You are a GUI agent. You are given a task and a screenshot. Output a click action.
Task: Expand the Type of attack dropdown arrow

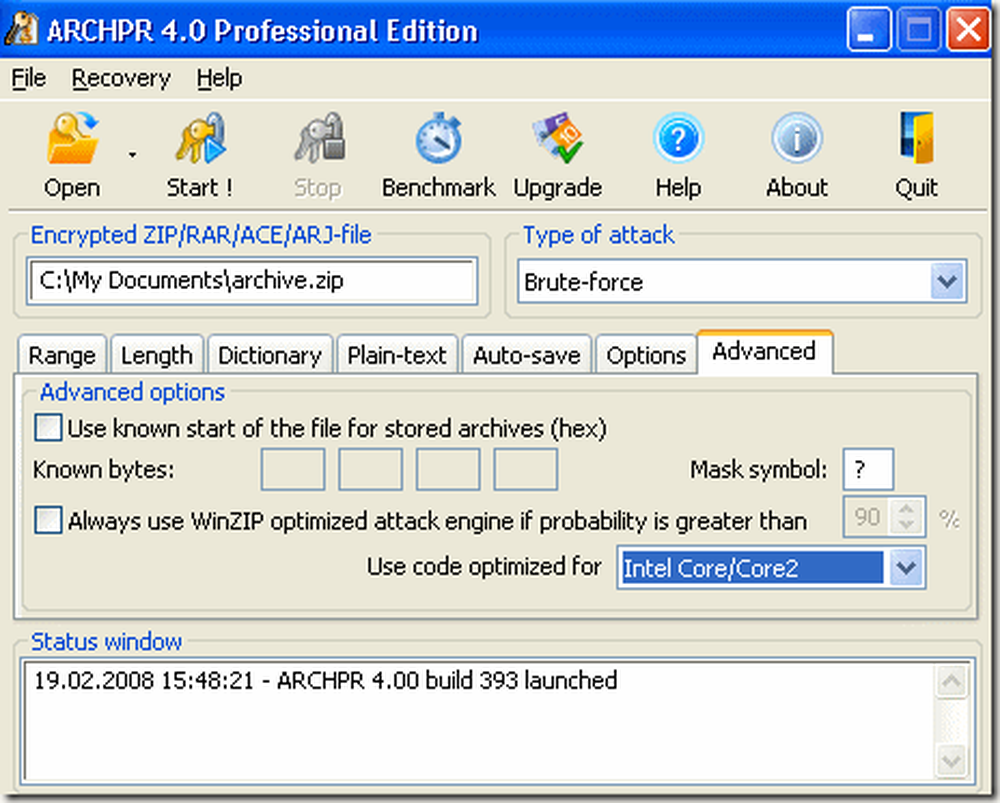[947, 281]
